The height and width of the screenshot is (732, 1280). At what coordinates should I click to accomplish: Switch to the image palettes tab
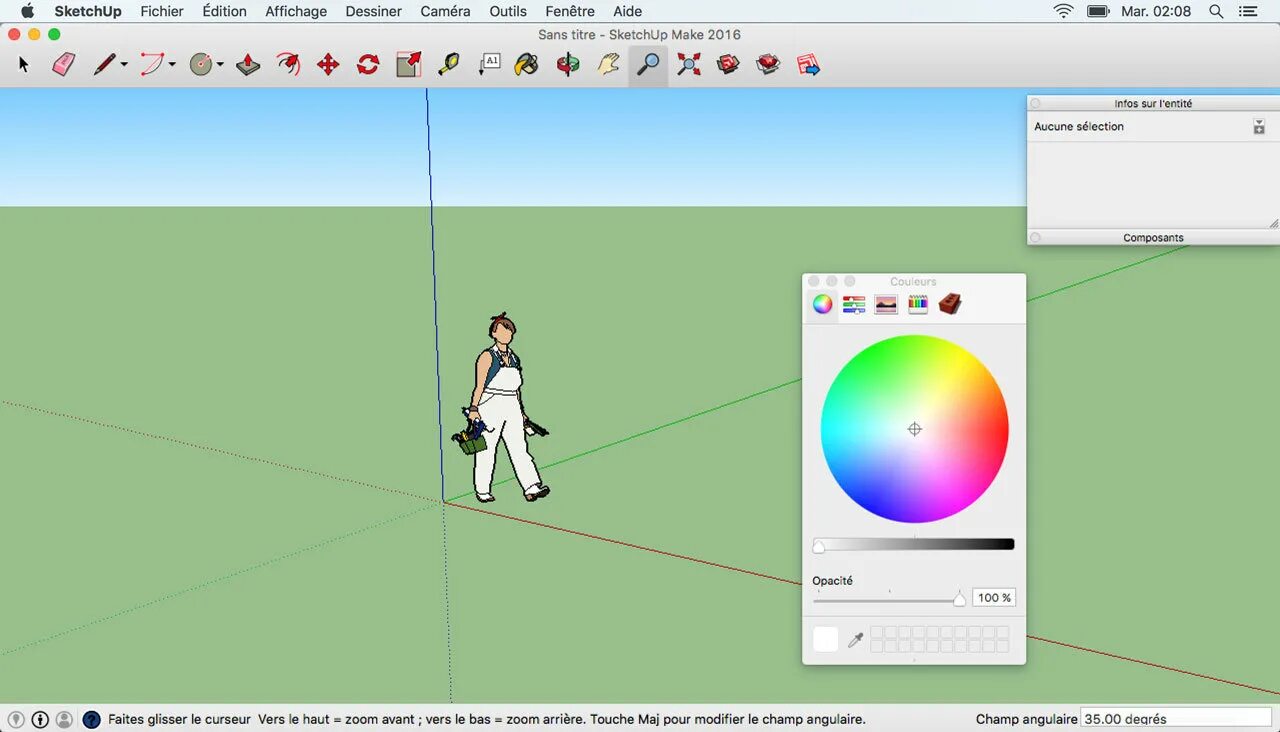pyautogui.click(x=886, y=305)
